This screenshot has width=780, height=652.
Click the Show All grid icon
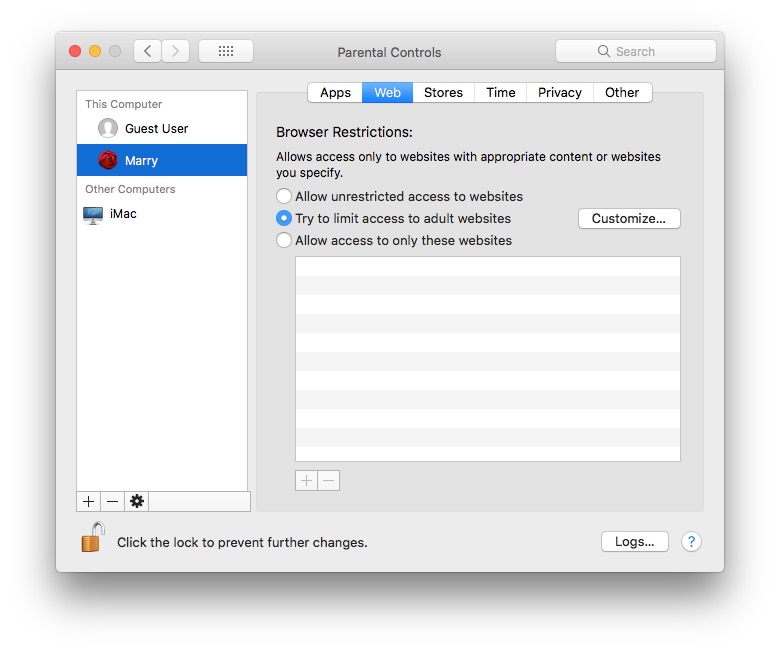pos(225,51)
